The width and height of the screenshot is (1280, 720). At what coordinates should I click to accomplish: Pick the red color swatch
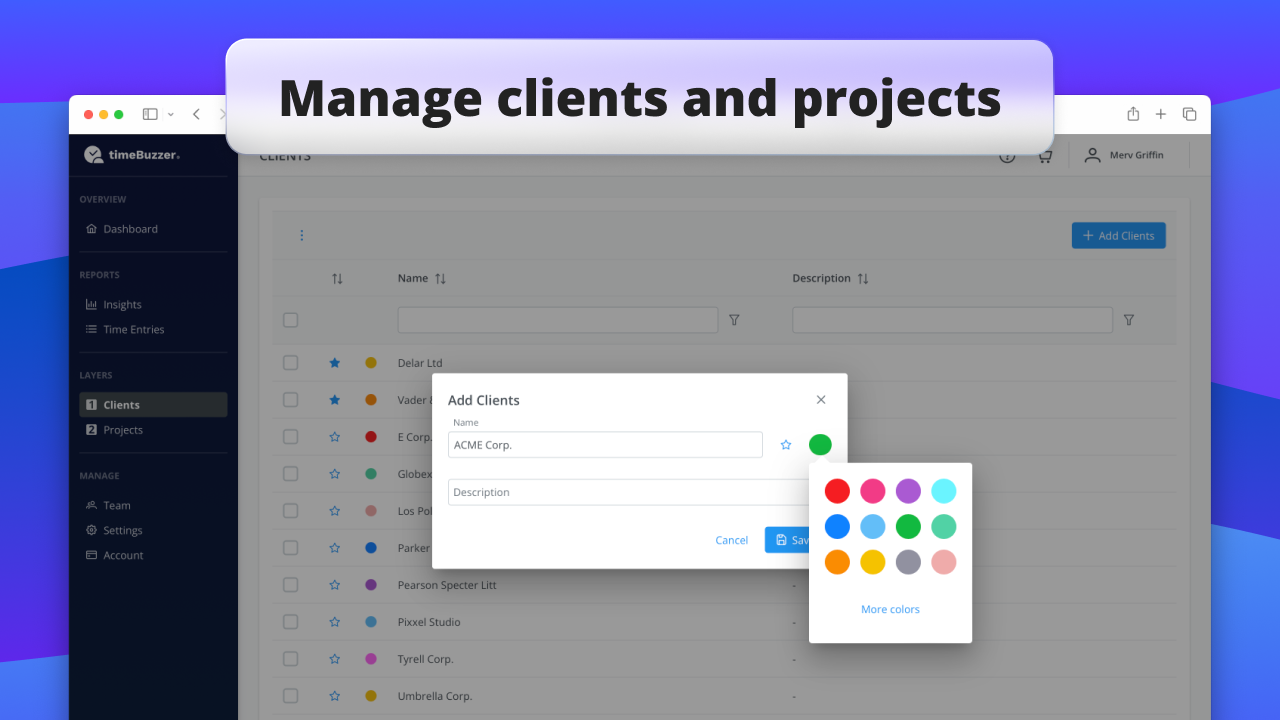(837, 491)
